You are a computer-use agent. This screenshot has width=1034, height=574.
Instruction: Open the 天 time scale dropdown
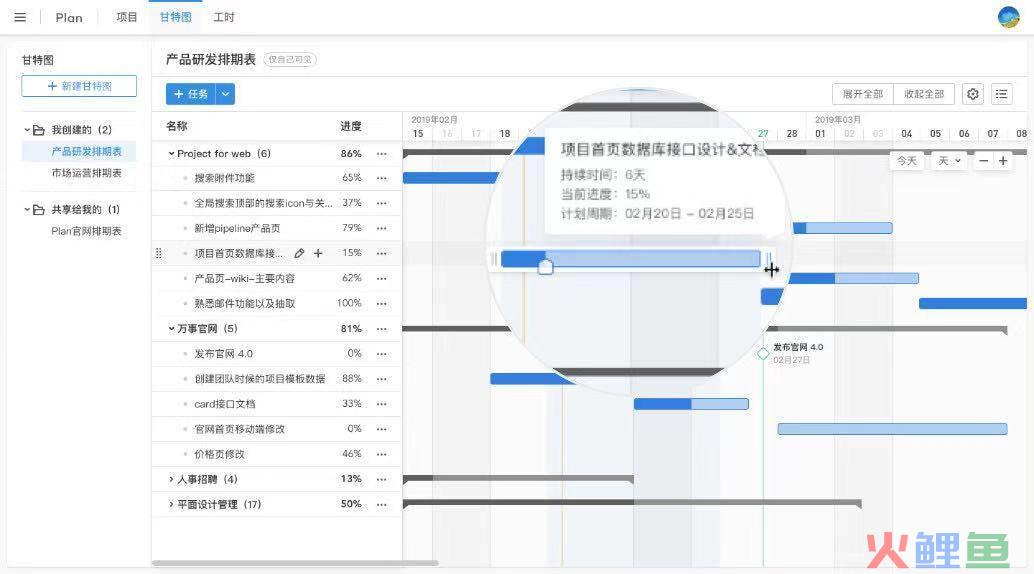click(x=949, y=161)
